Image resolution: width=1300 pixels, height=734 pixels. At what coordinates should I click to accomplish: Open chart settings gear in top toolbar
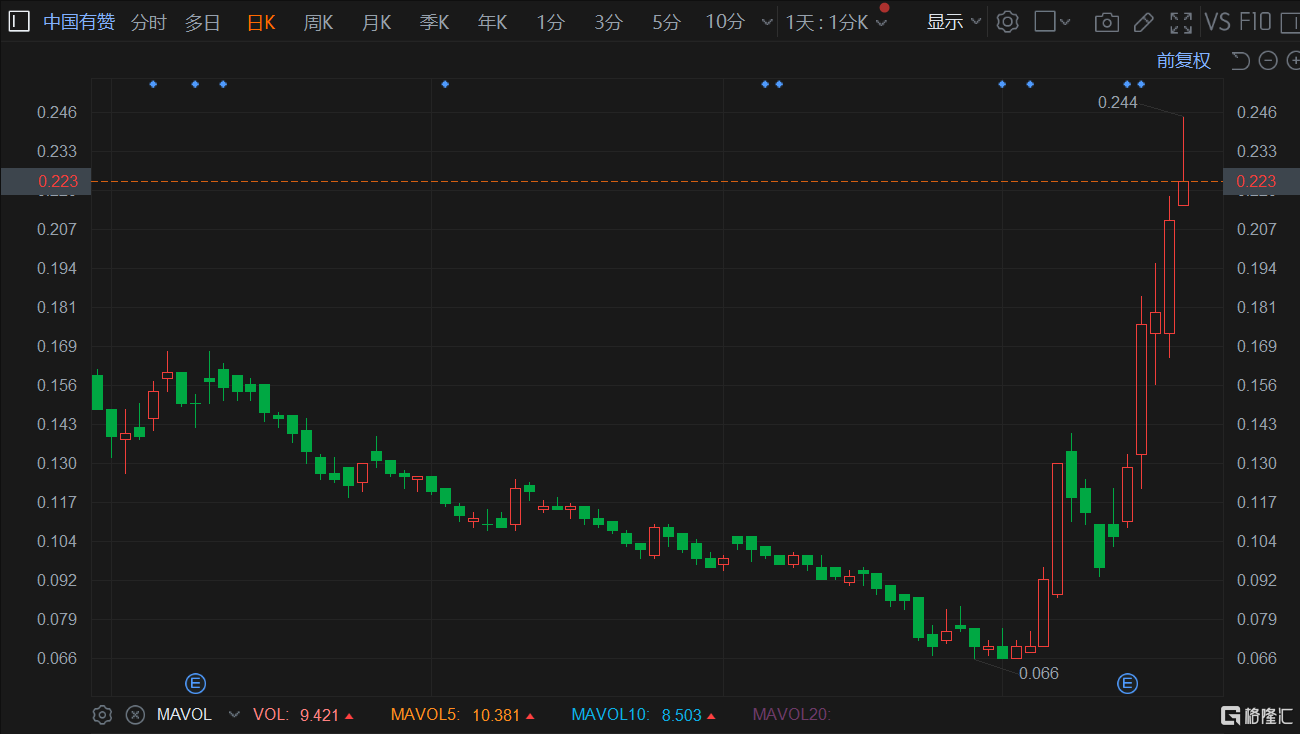pyautogui.click(x=1008, y=22)
